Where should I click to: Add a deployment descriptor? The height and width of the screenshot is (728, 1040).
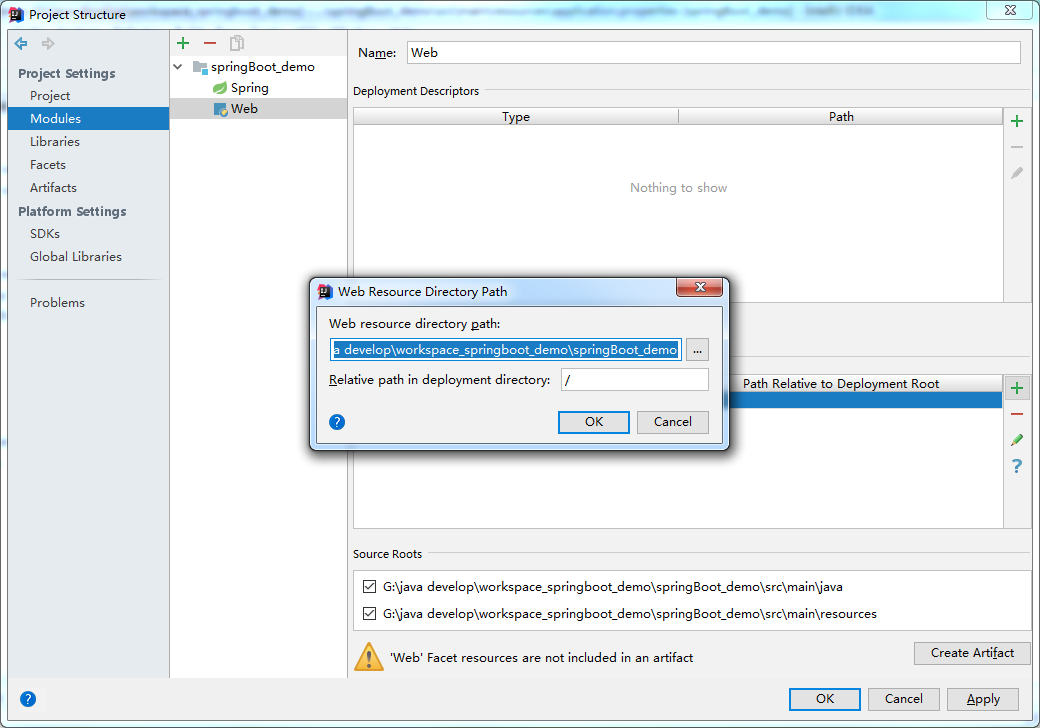pos(1017,121)
